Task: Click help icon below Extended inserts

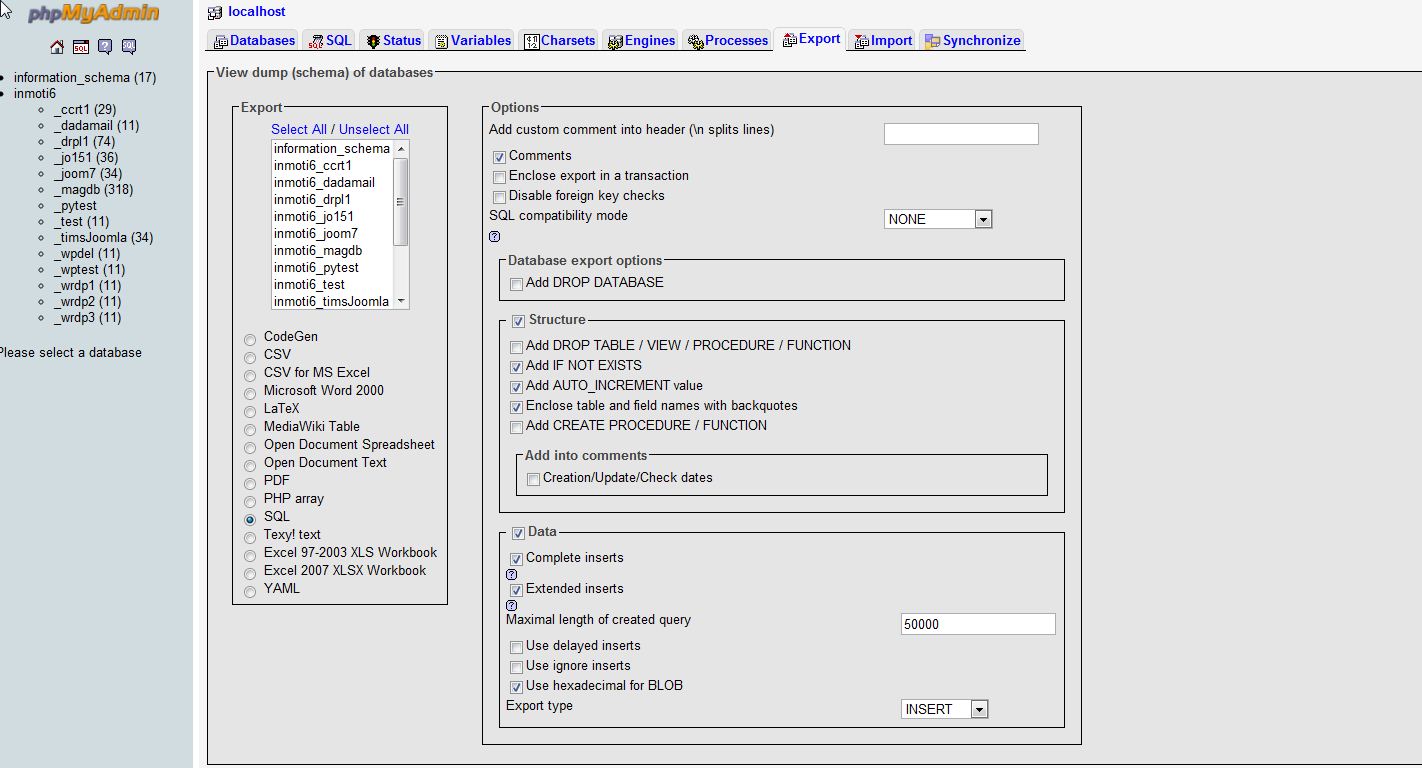Action: click(x=512, y=605)
